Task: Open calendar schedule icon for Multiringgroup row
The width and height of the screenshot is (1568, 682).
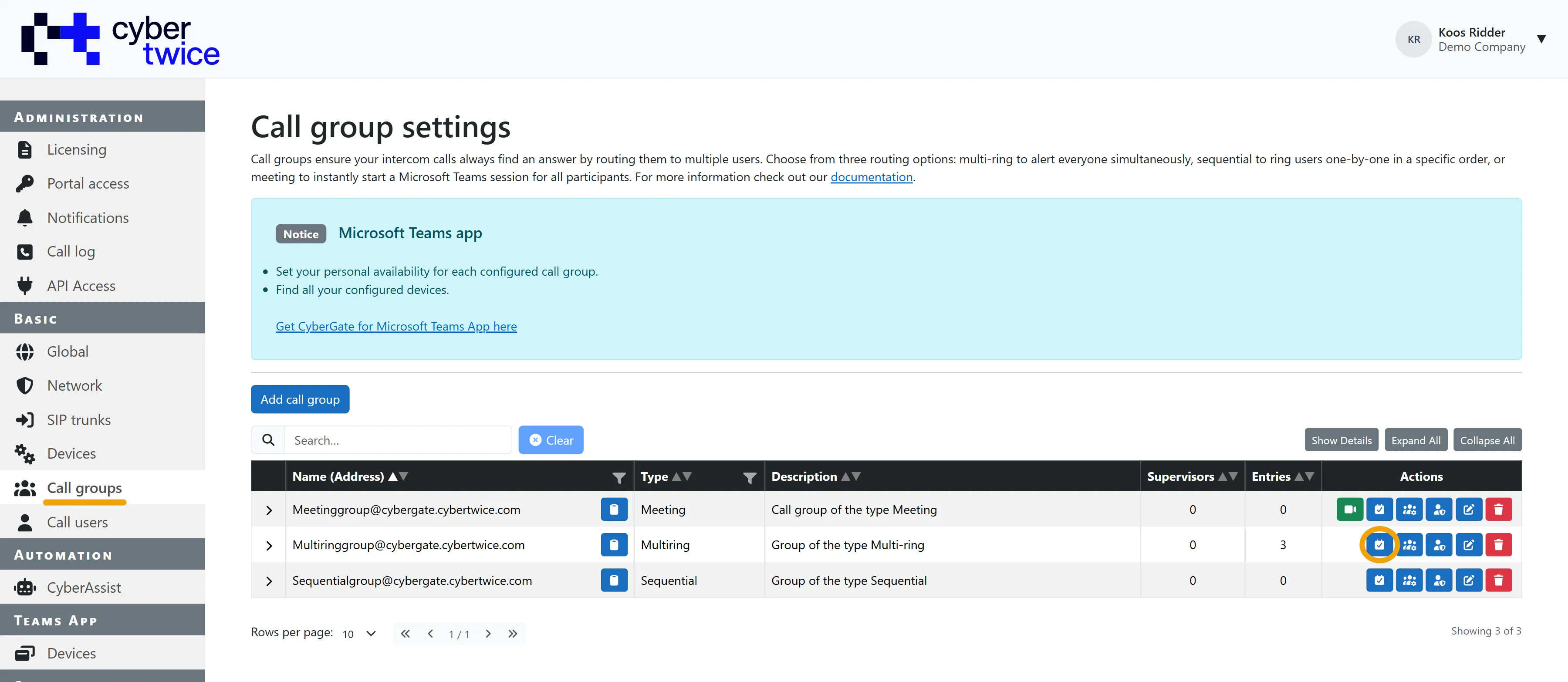Action: (1379, 544)
